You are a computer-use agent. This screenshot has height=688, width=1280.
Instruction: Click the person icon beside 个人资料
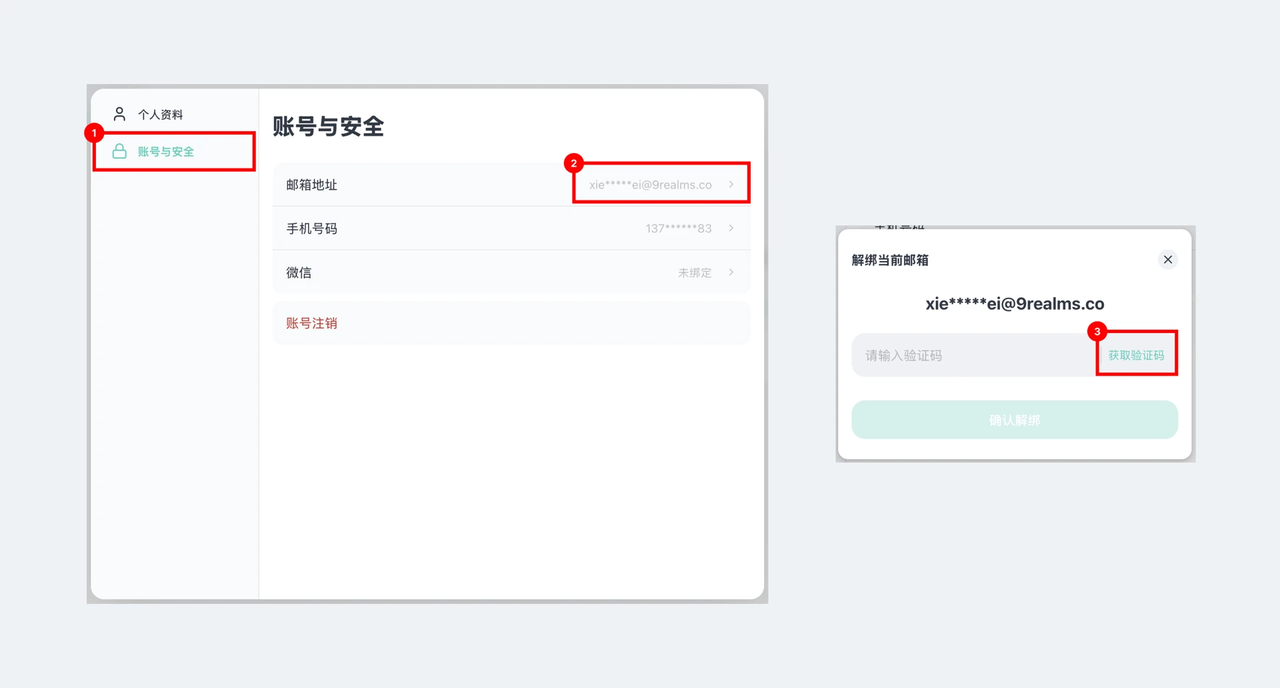click(x=119, y=114)
